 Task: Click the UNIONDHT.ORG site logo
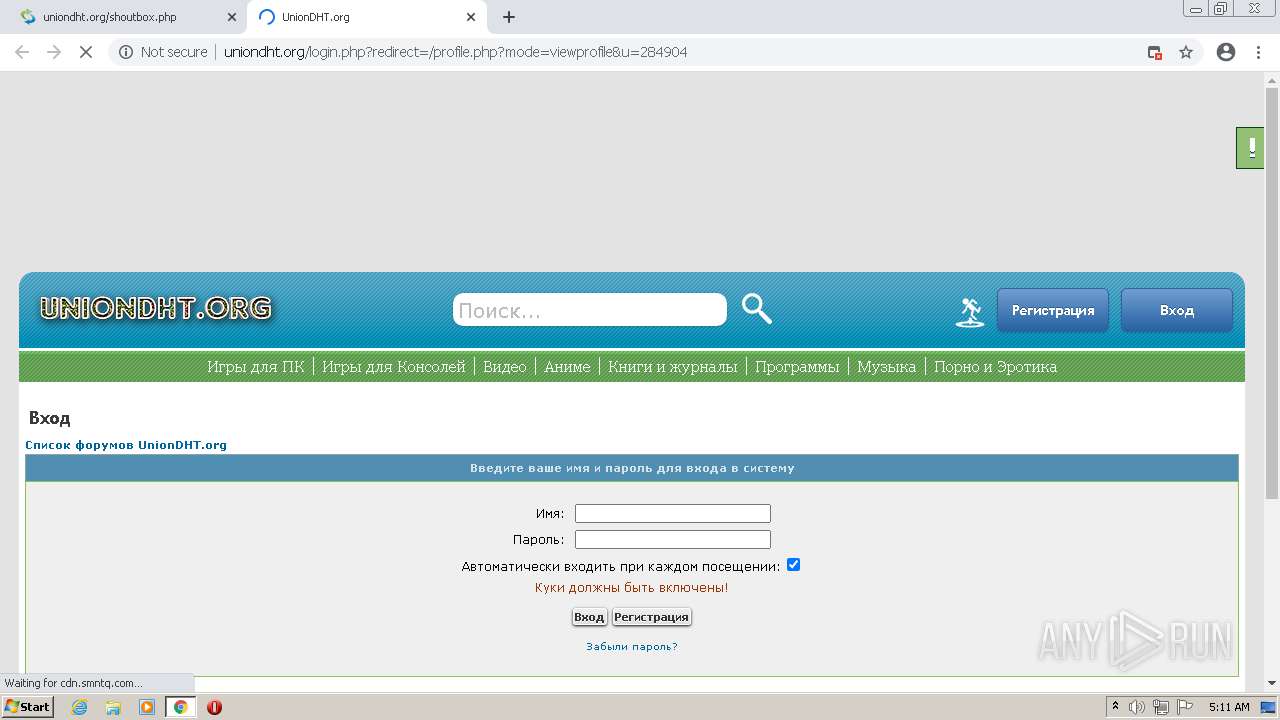[155, 308]
